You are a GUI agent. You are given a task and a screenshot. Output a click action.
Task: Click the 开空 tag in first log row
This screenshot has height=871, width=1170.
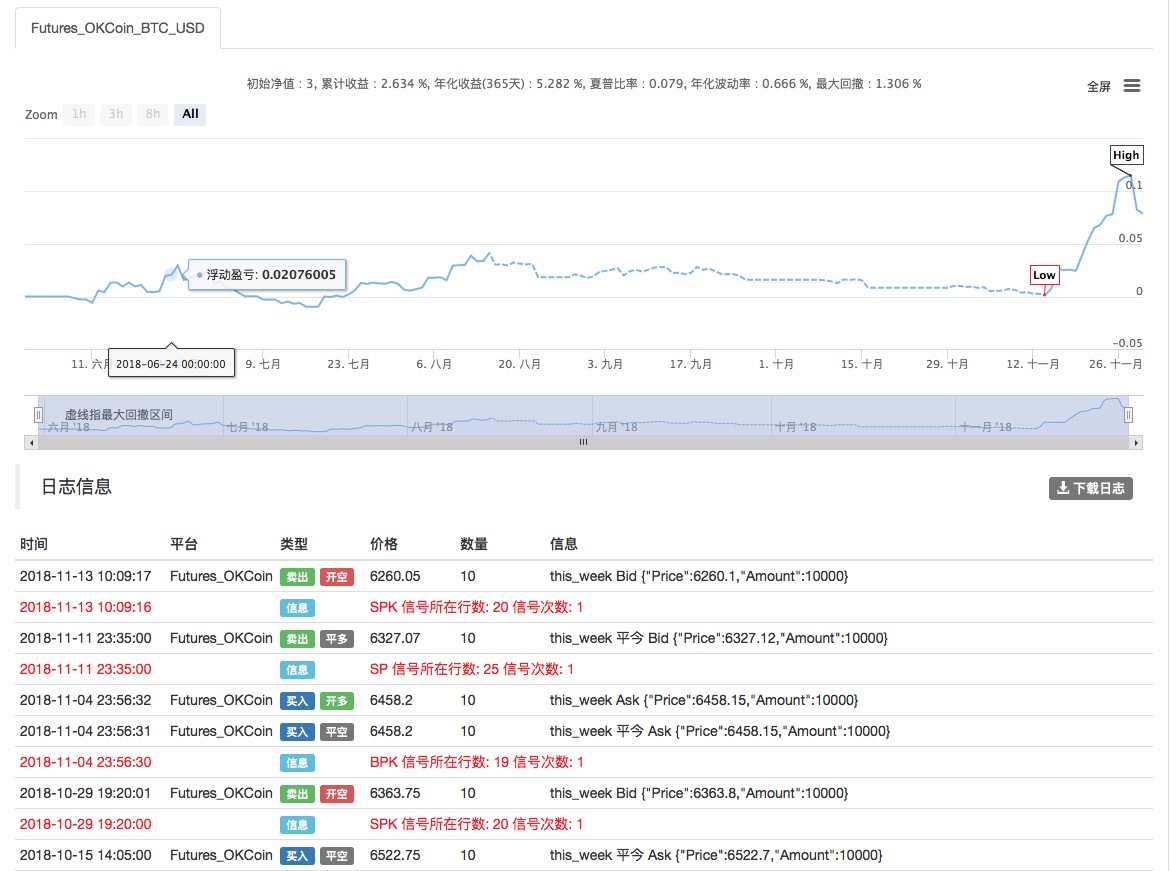pyautogui.click(x=336, y=576)
